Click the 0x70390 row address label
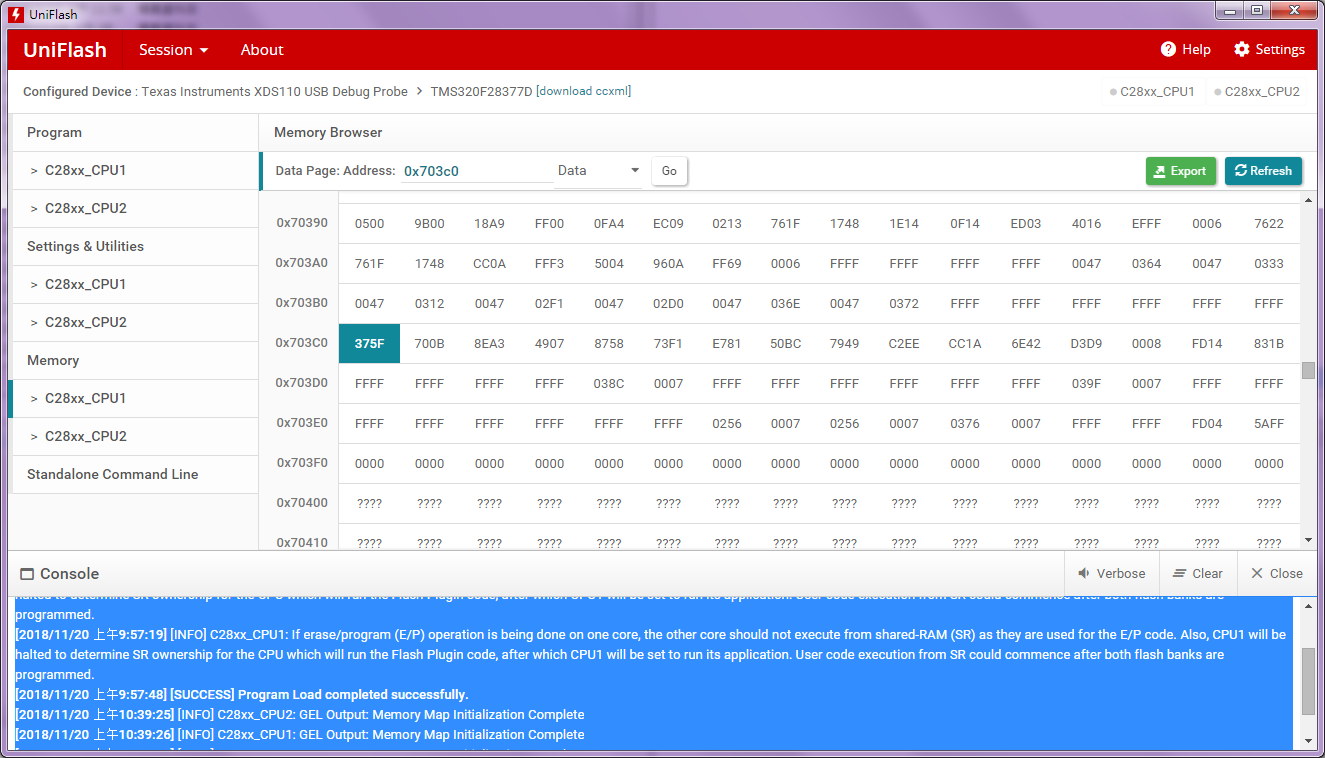1325x758 pixels. pyautogui.click(x=302, y=223)
